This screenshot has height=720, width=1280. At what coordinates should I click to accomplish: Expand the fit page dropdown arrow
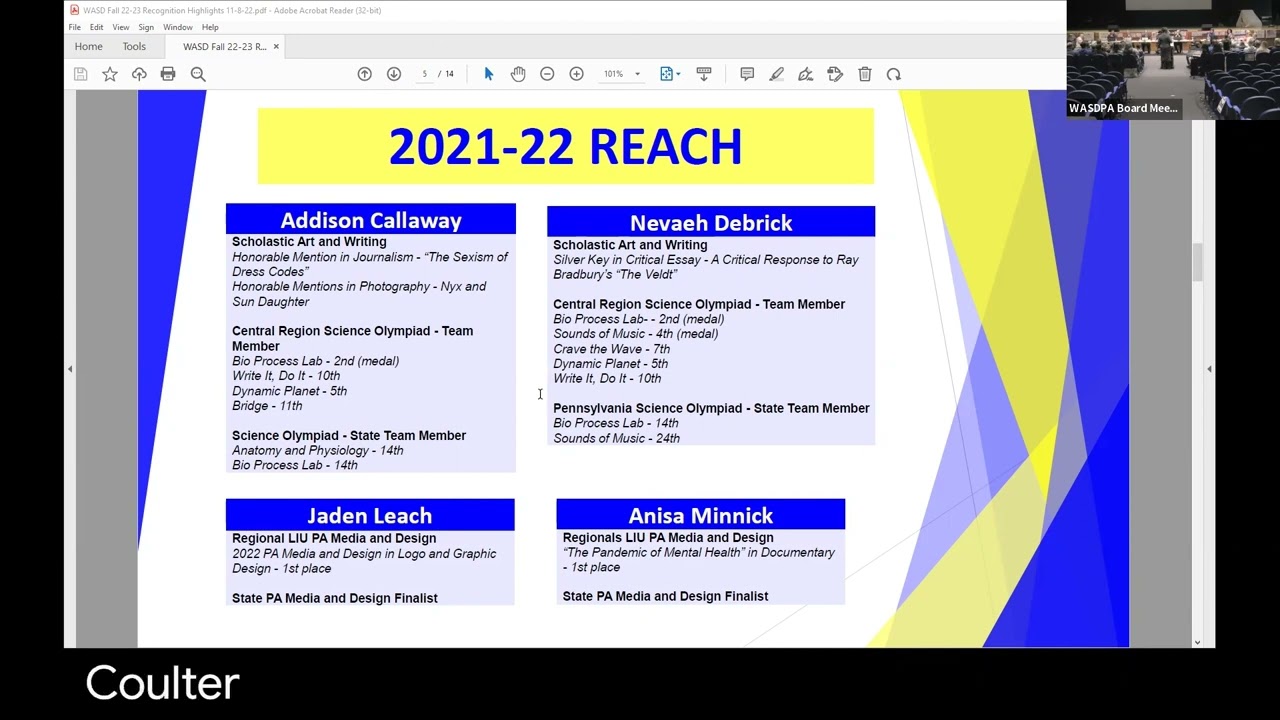tap(679, 74)
